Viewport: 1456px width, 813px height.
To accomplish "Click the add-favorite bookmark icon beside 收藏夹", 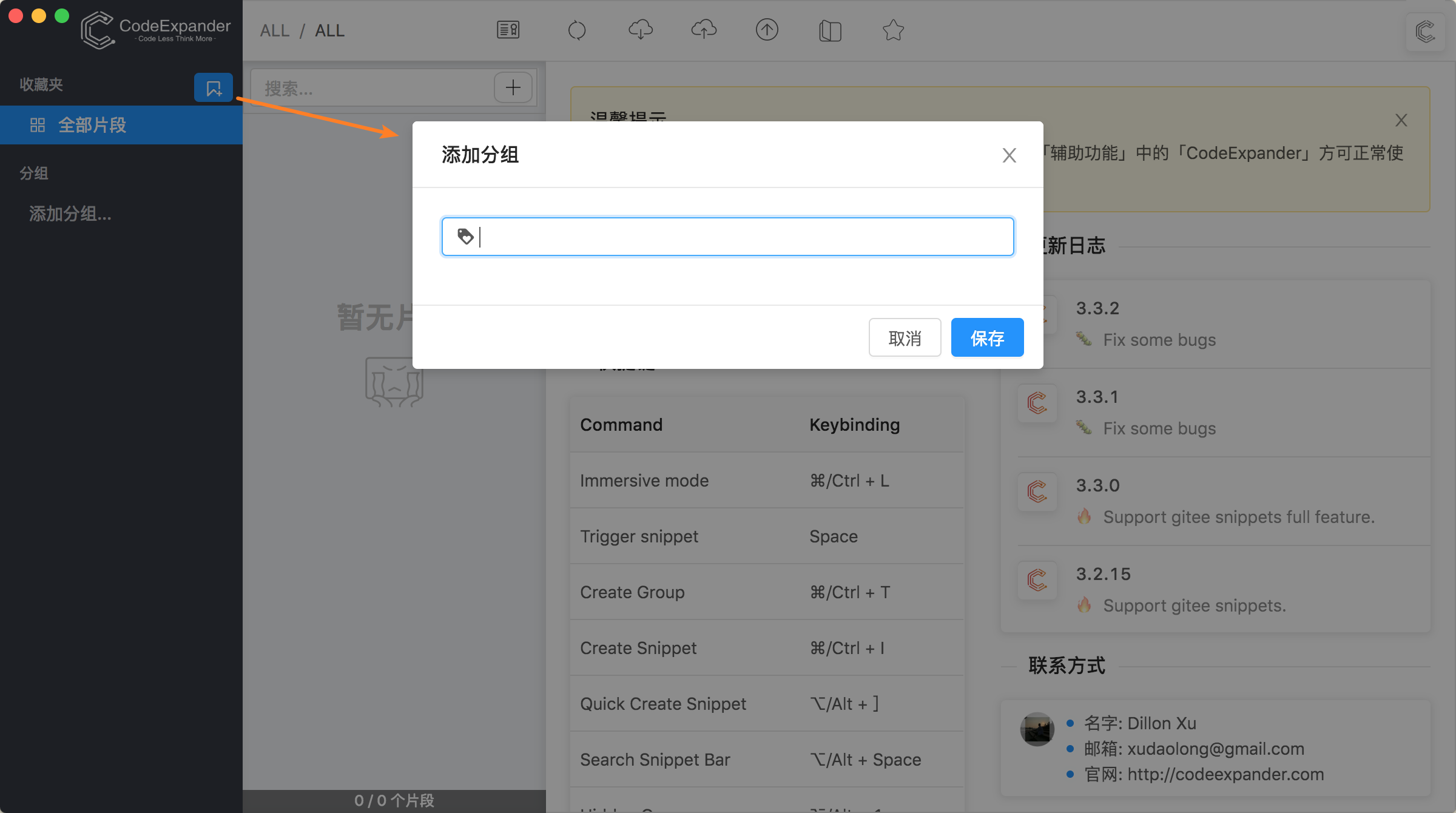I will 214,87.
